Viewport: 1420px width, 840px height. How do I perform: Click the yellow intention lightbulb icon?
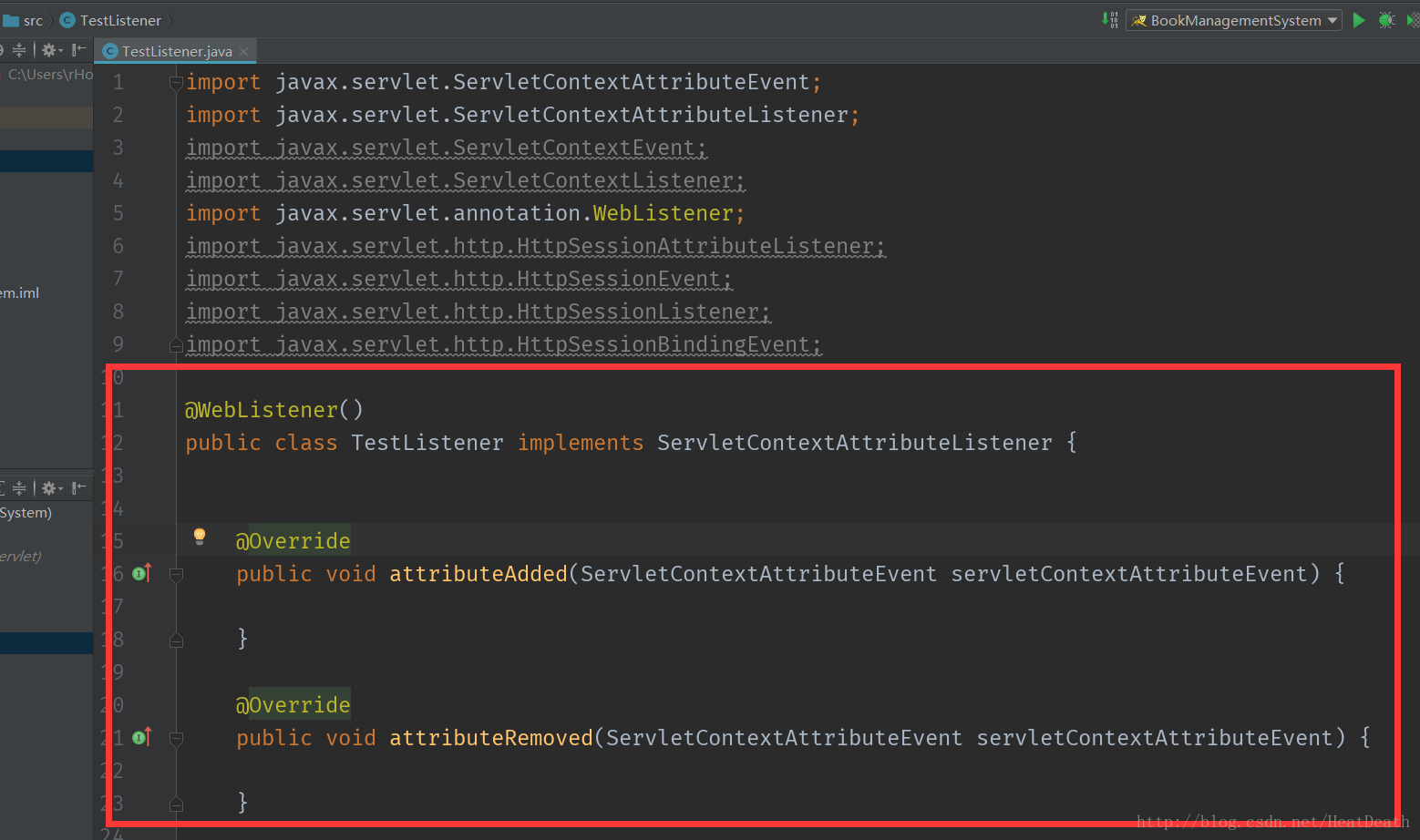pyautogui.click(x=200, y=537)
